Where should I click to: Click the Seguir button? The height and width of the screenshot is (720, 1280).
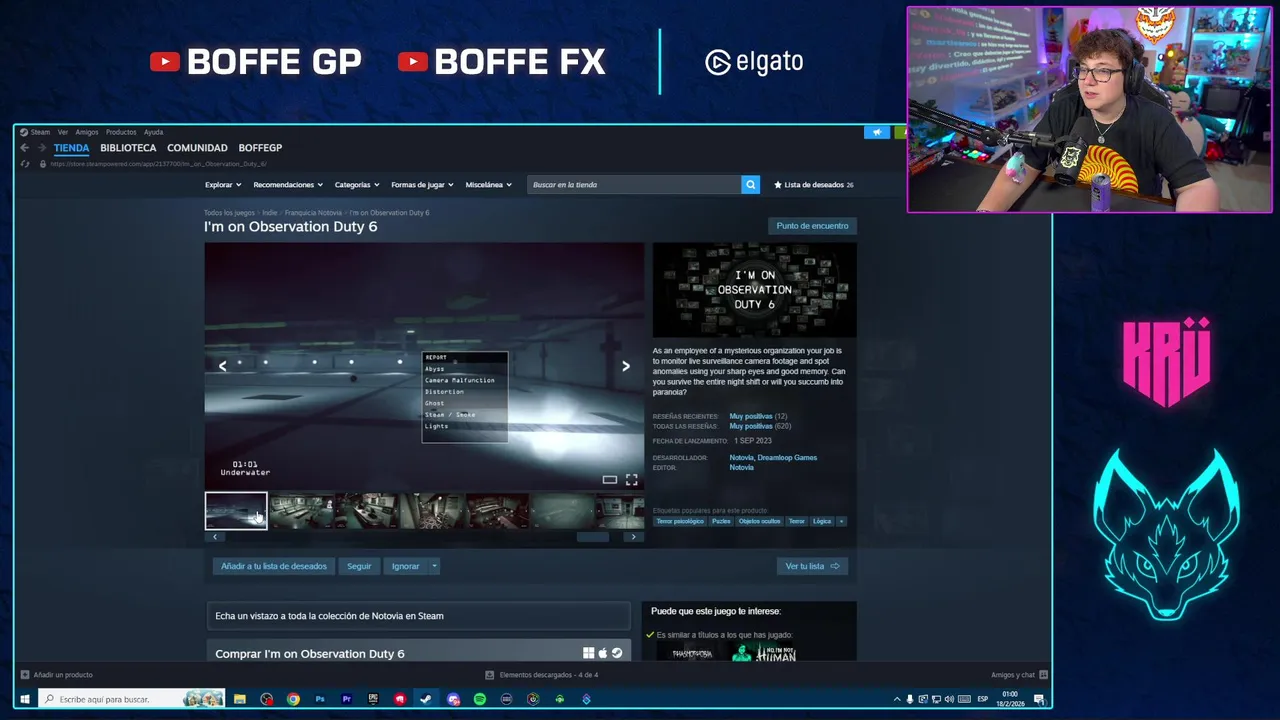pos(359,566)
